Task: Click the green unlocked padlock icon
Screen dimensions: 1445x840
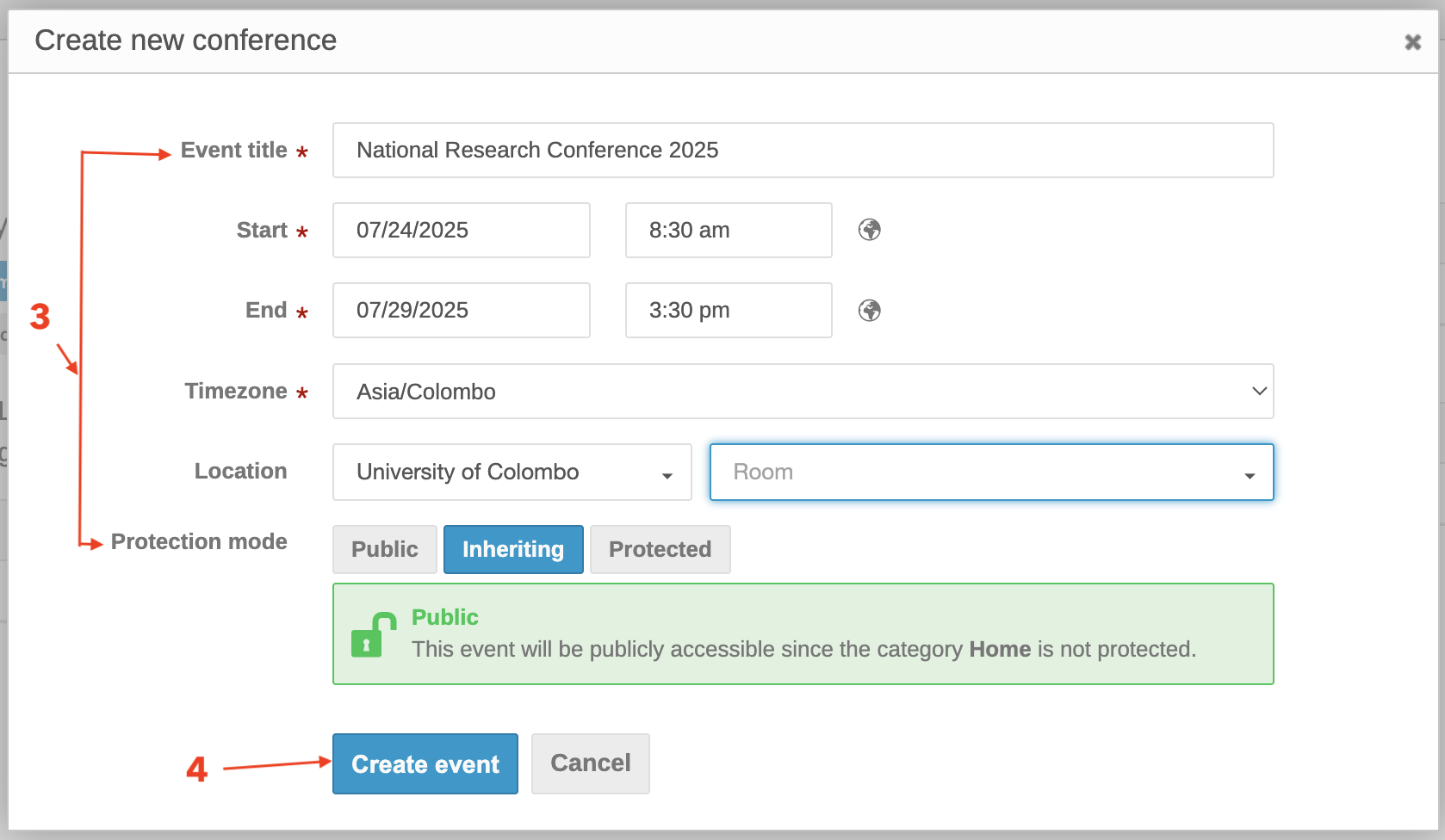Action: tap(373, 634)
